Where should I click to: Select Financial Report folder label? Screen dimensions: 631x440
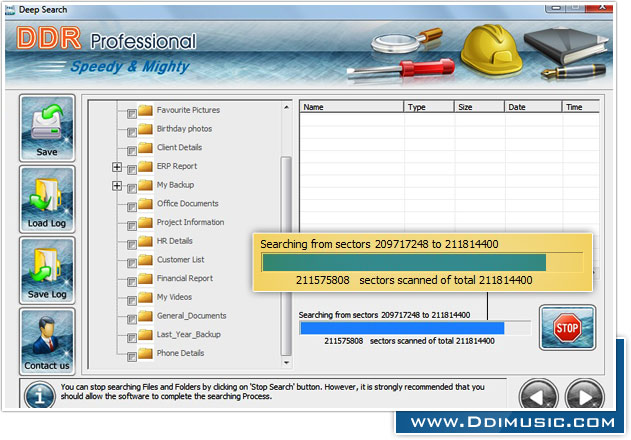point(185,278)
